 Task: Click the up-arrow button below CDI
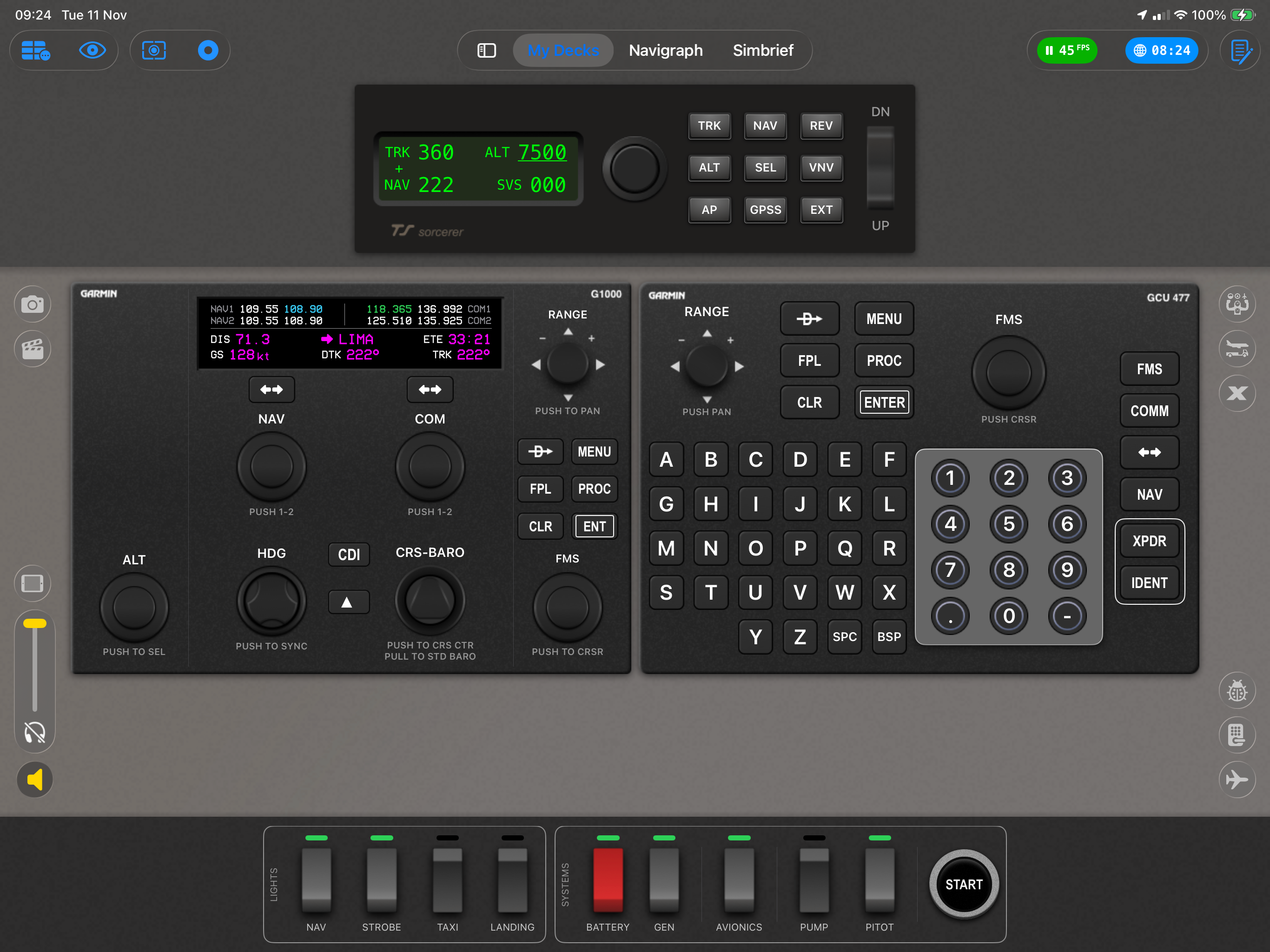pyautogui.click(x=349, y=602)
